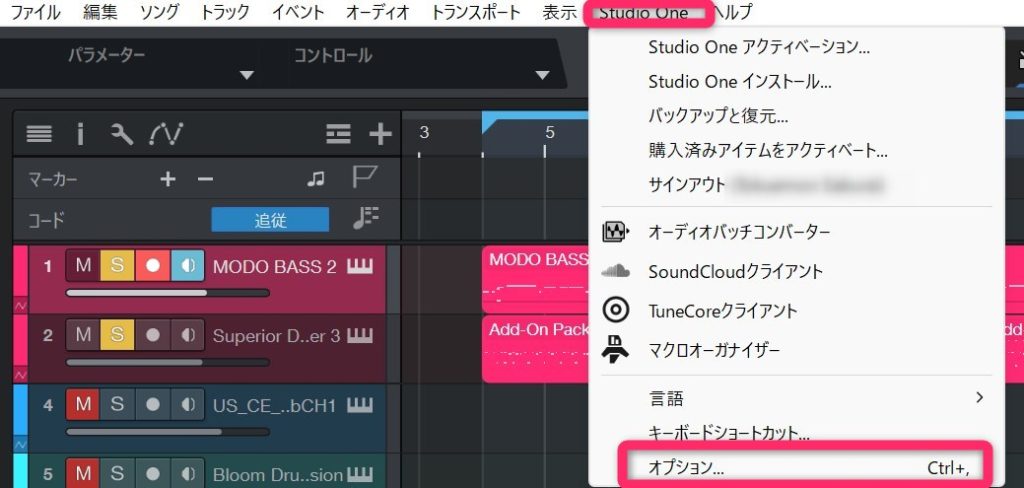Viewport: 1024px width, 488px height.
Task: Expand the コントロール dropdown arrow
Action: click(x=543, y=75)
